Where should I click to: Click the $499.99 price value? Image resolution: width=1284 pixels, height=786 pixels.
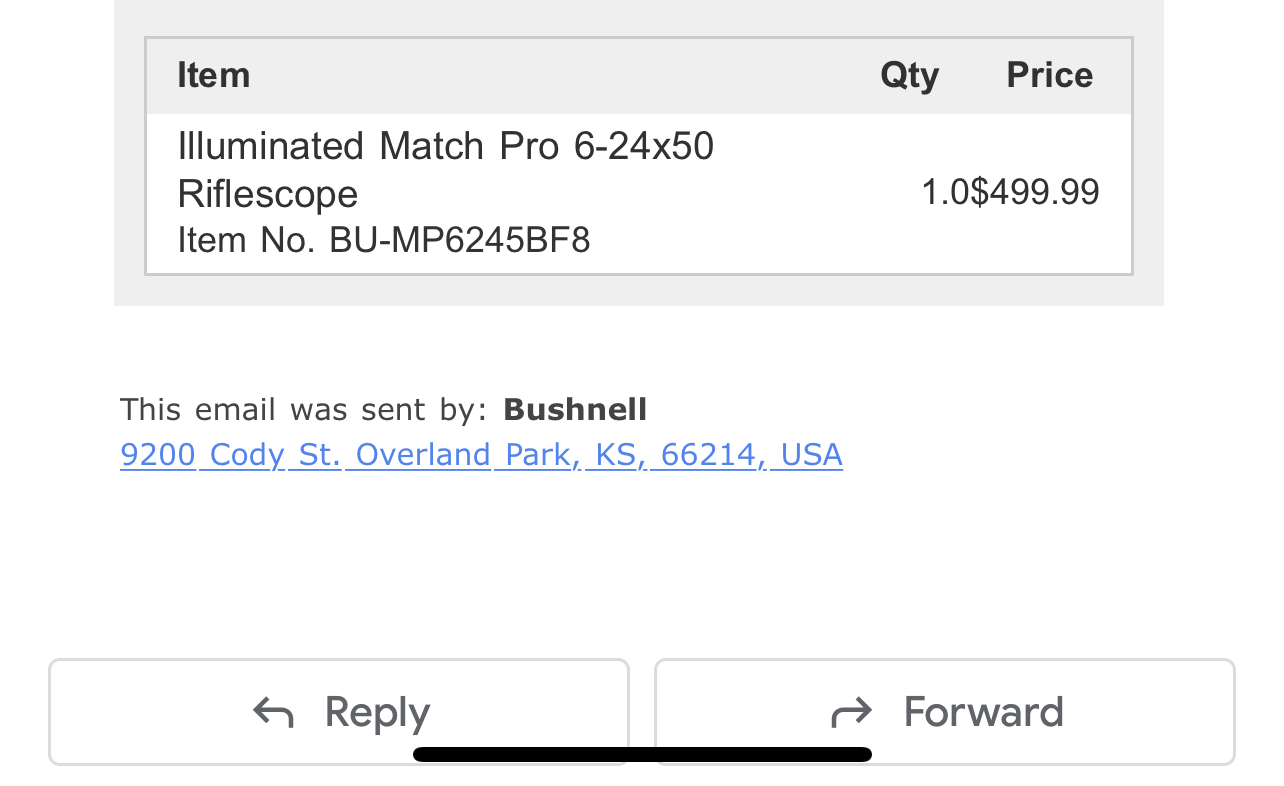(1035, 192)
